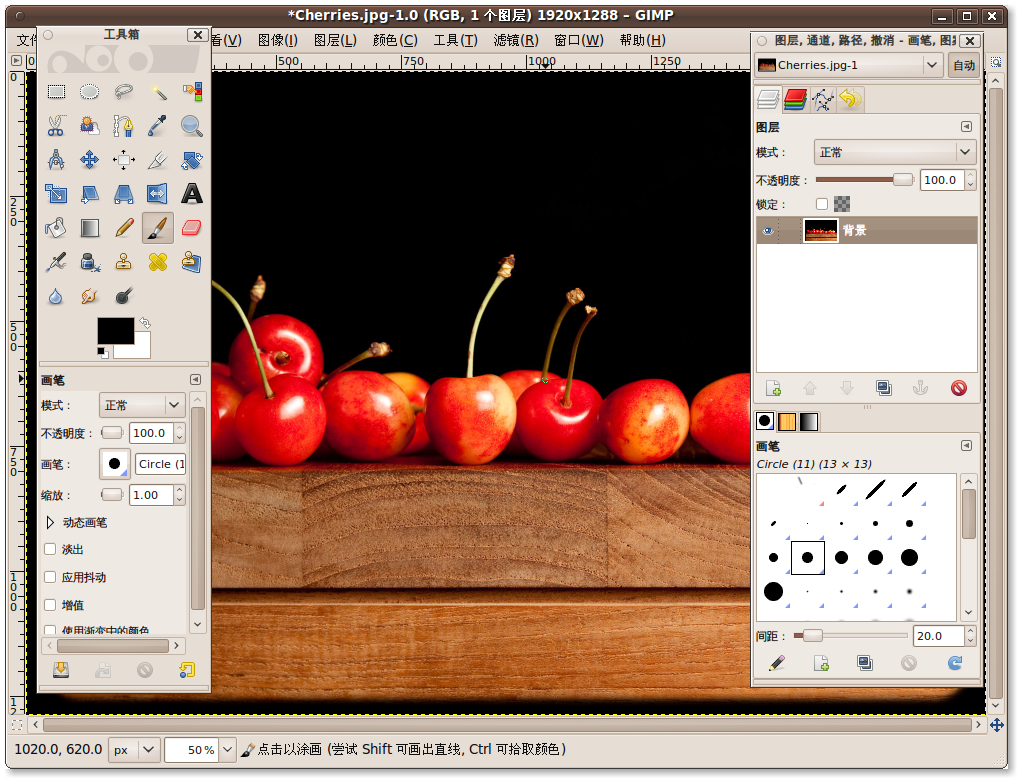Select the Rectangle Select tool
The height and width of the screenshot is (778, 1017).
point(56,92)
